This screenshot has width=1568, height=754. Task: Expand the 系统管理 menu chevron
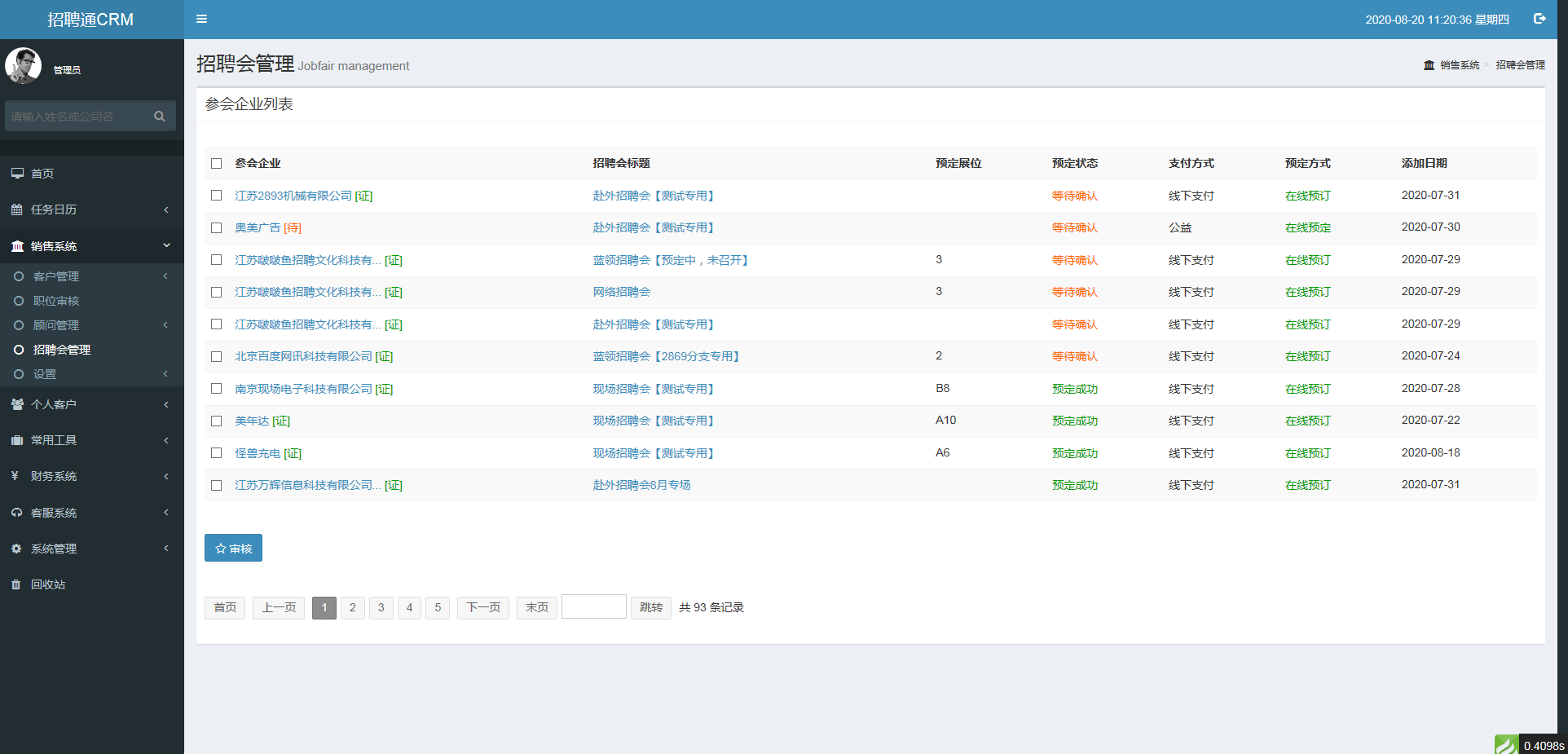[x=166, y=549]
